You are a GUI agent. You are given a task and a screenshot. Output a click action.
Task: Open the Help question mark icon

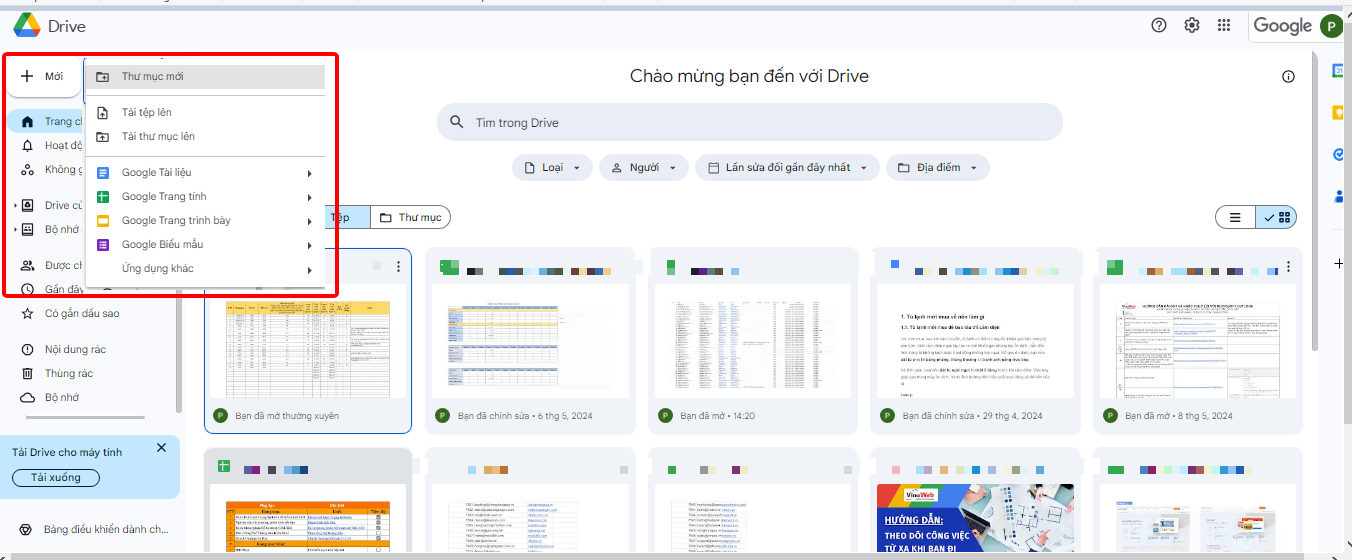[x=1159, y=26]
